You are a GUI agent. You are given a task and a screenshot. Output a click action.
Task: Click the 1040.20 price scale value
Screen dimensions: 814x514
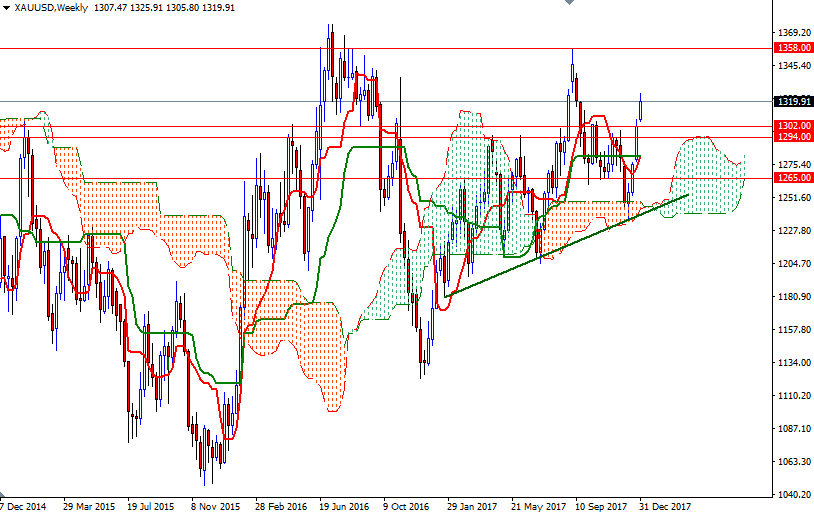[793, 495]
